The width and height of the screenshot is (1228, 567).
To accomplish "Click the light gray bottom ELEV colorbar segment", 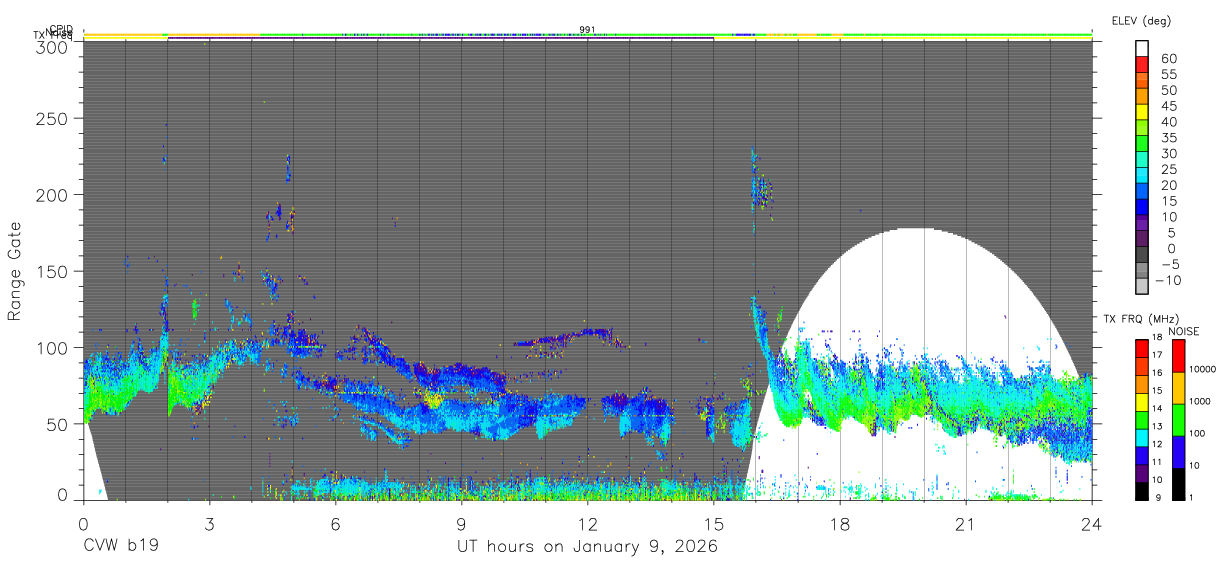I will point(1142,286).
